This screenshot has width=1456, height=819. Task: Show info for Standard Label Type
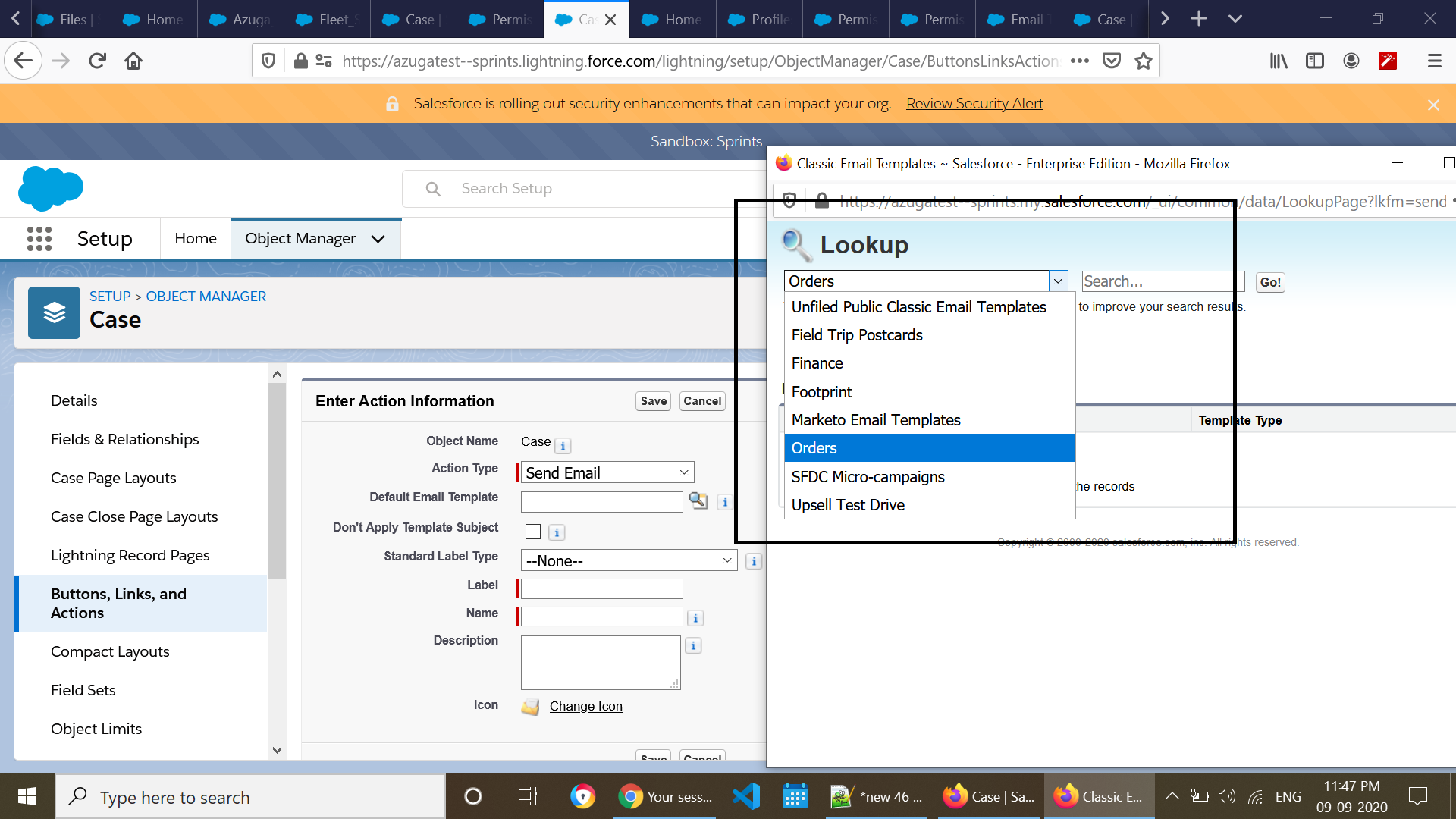(754, 561)
